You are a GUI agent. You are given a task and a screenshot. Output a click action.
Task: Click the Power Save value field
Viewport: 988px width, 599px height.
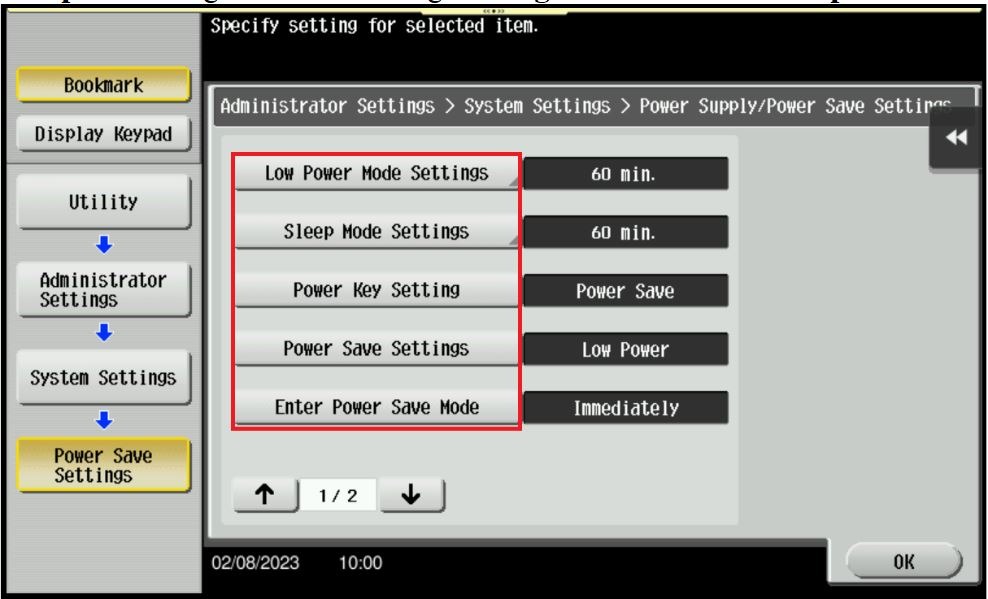pyautogui.click(x=626, y=292)
